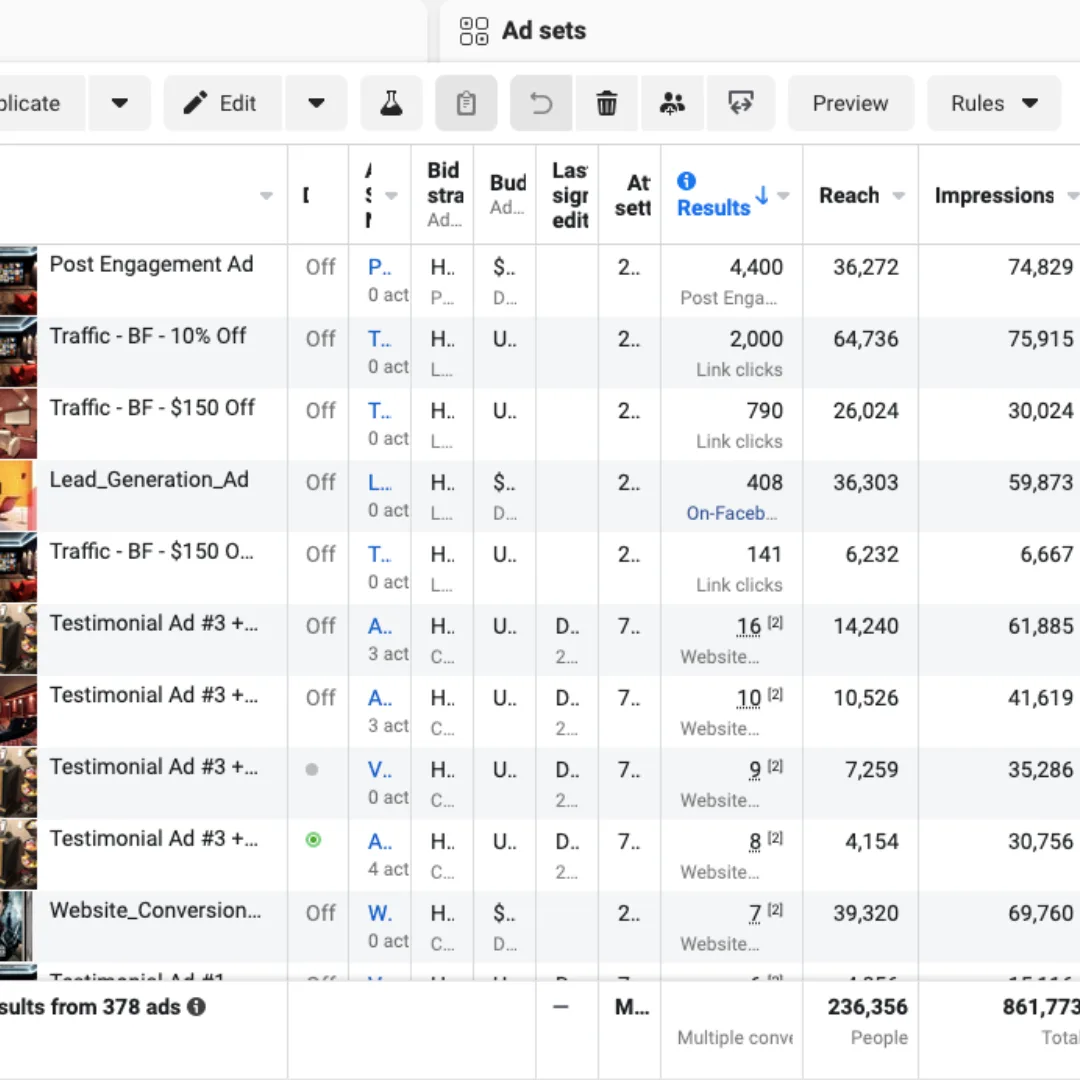Open On-Faceb... link under 408 results
This screenshot has width=1080, height=1080.
pos(731,513)
